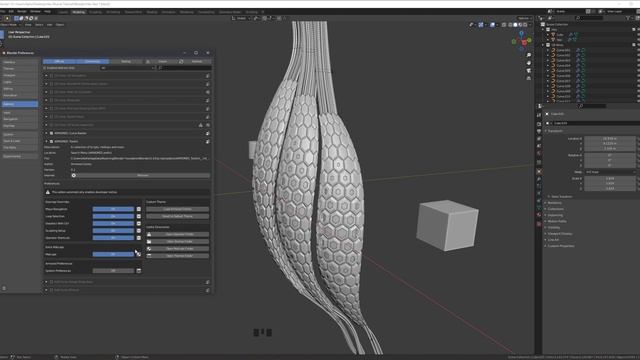Collapse the ARMORED Toolkit add-on details
This screenshot has width=640, height=360.
46,141
